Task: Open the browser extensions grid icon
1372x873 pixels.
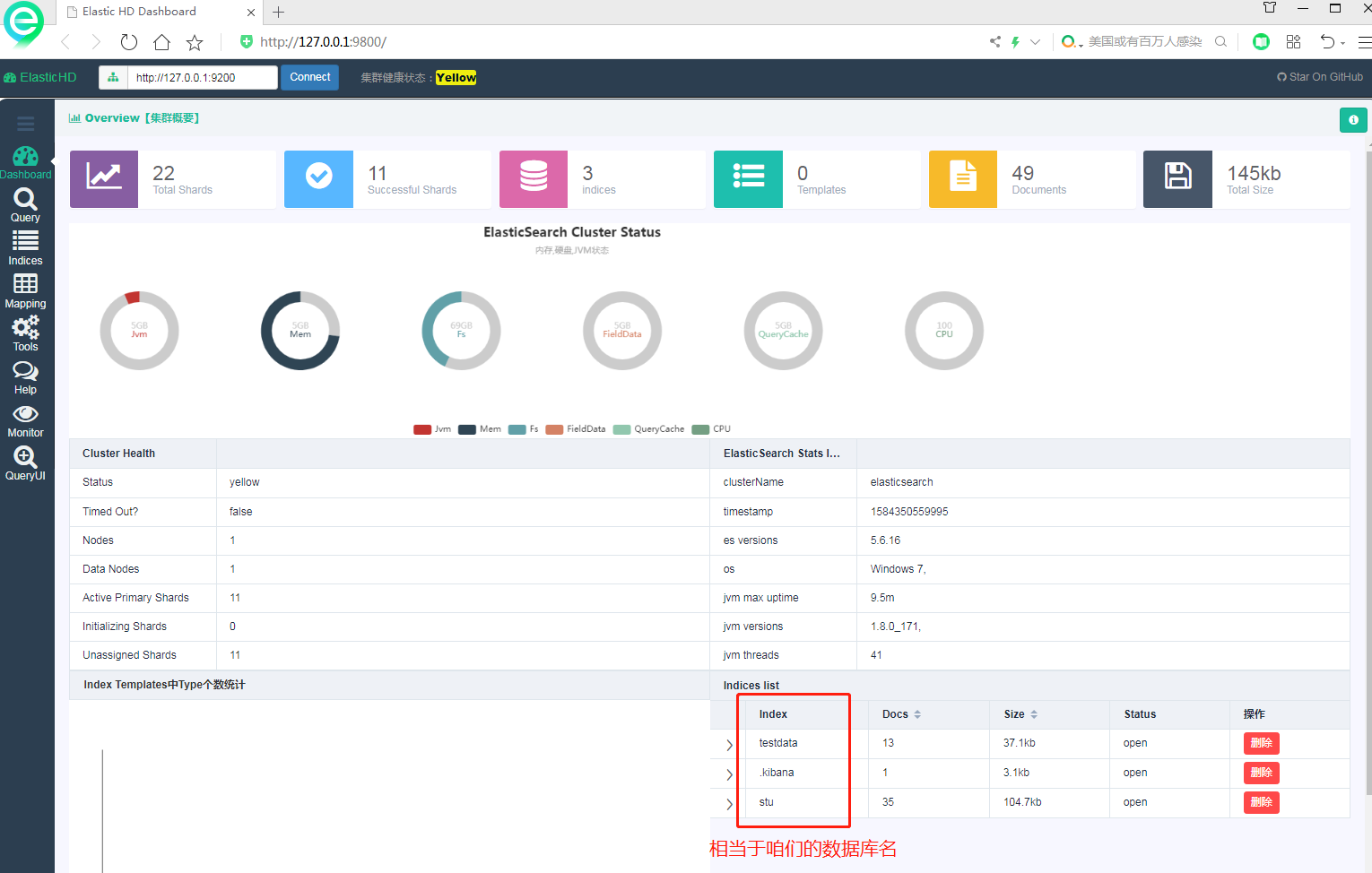Action: [x=1293, y=41]
